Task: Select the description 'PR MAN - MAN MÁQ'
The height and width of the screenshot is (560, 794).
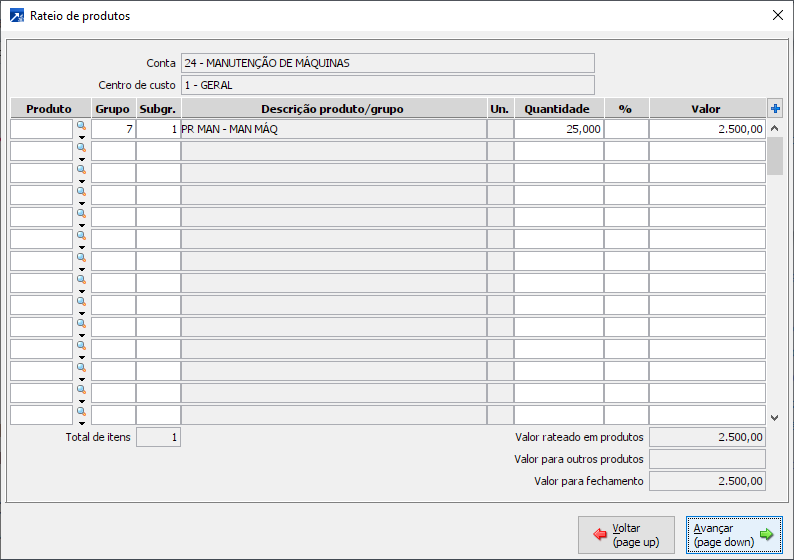Action: tap(229, 129)
